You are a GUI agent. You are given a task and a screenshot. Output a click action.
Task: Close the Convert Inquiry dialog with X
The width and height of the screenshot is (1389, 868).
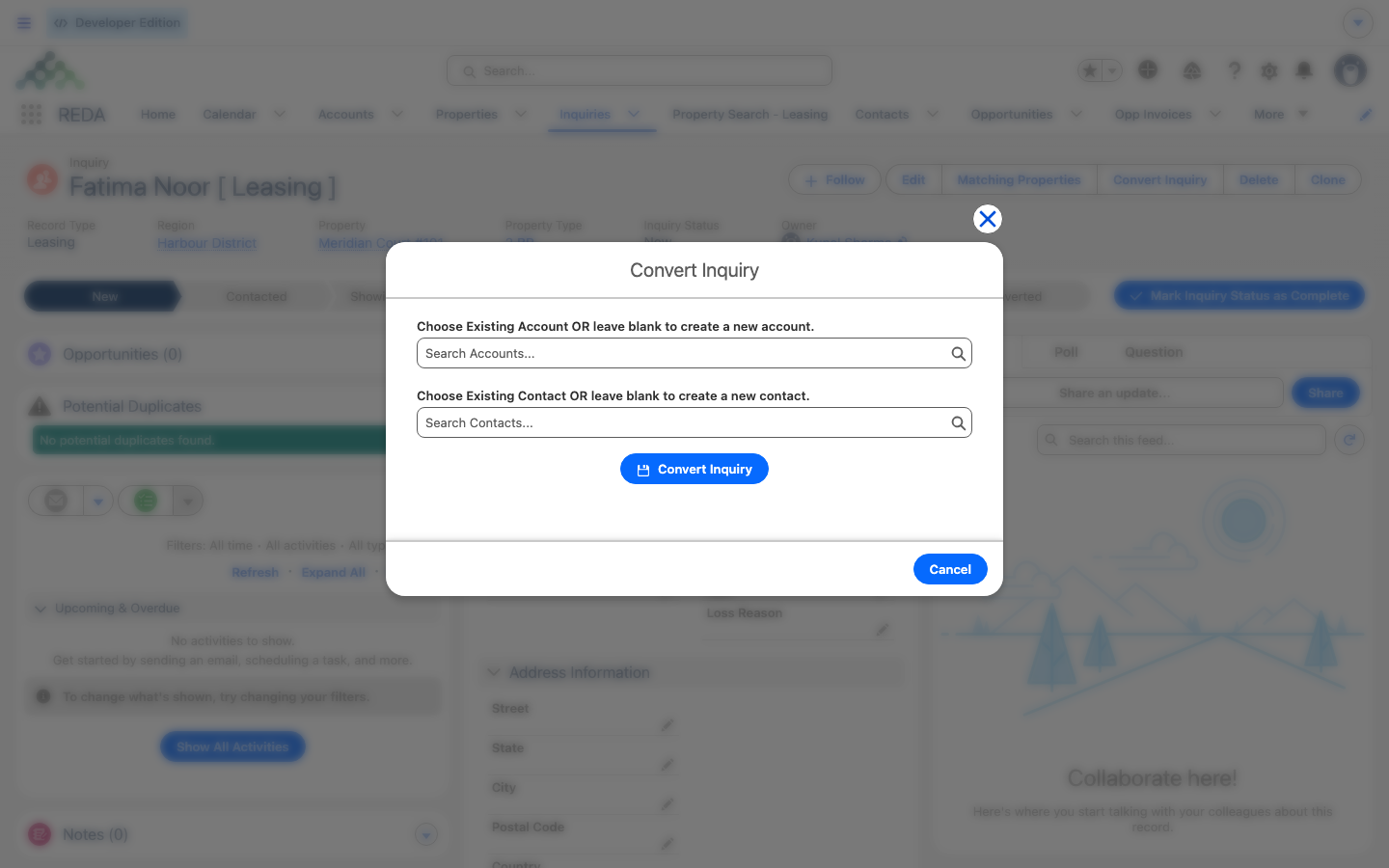987,219
